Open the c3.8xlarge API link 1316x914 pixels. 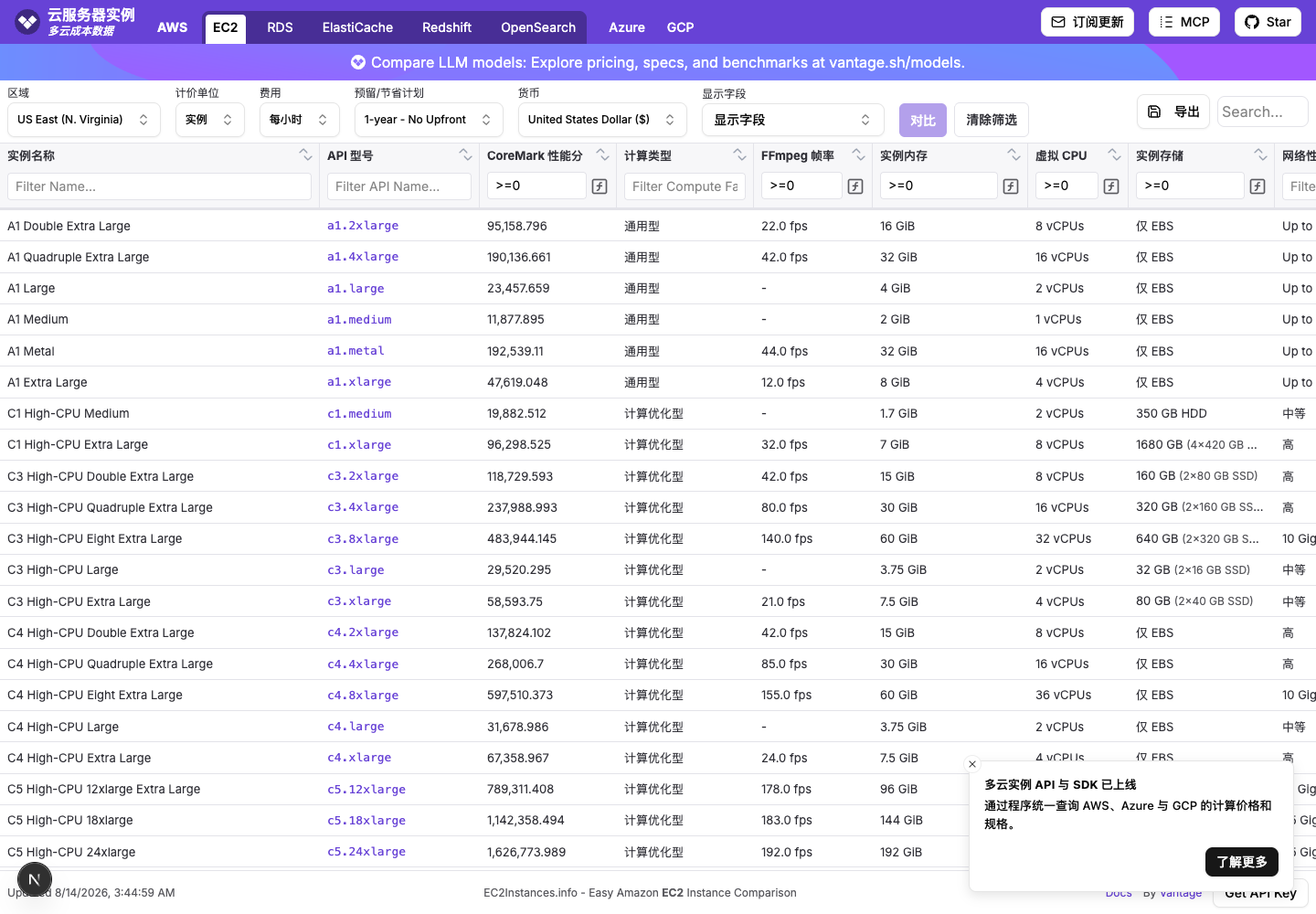pyautogui.click(x=363, y=539)
